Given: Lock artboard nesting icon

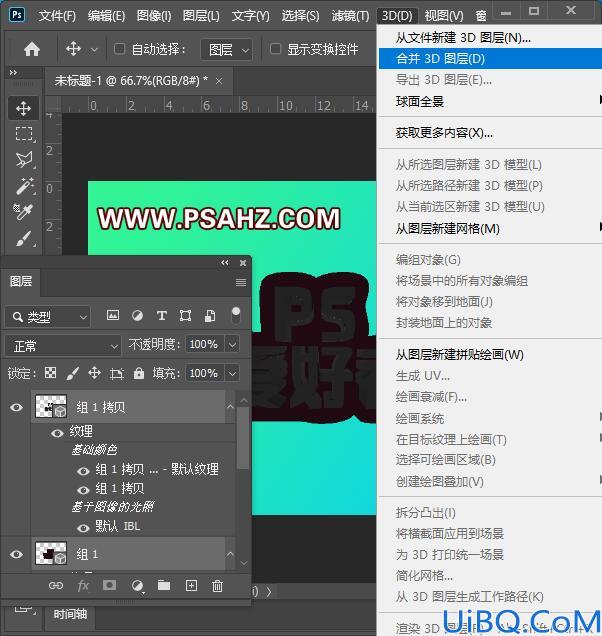Looking at the screenshot, I should pyautogui.click(x=117, y=373).
